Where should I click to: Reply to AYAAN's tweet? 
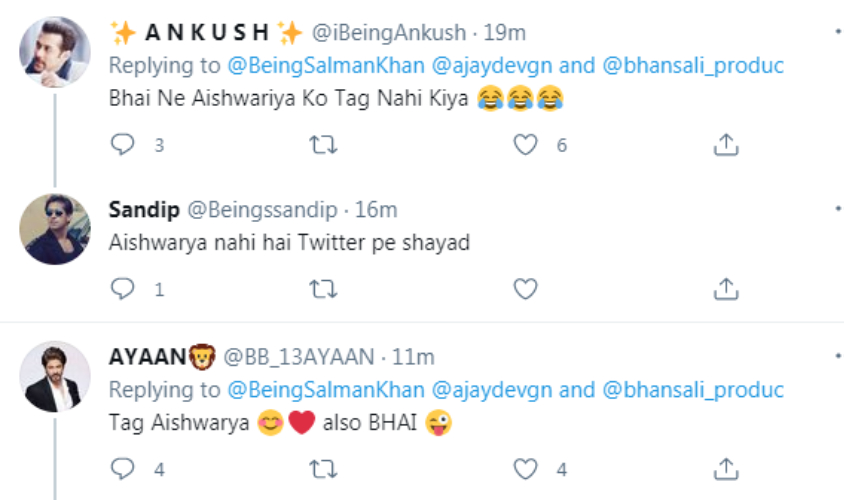coord(122,468)
